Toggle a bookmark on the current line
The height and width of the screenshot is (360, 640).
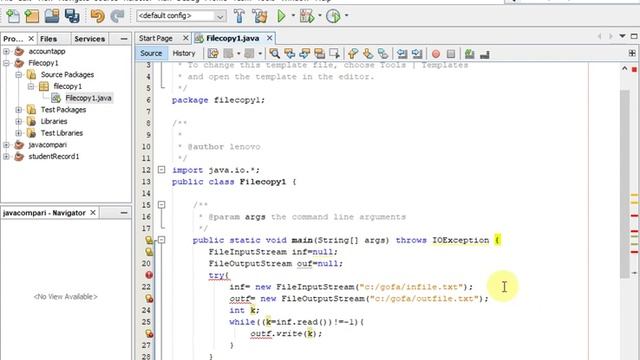pyautogui.click(x=383, y=53)
